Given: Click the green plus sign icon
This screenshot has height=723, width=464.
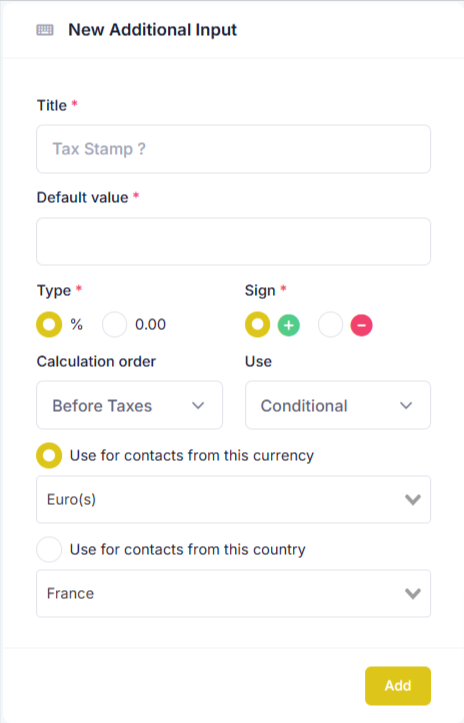Looking at the screenshot, I should click(289, 325).
